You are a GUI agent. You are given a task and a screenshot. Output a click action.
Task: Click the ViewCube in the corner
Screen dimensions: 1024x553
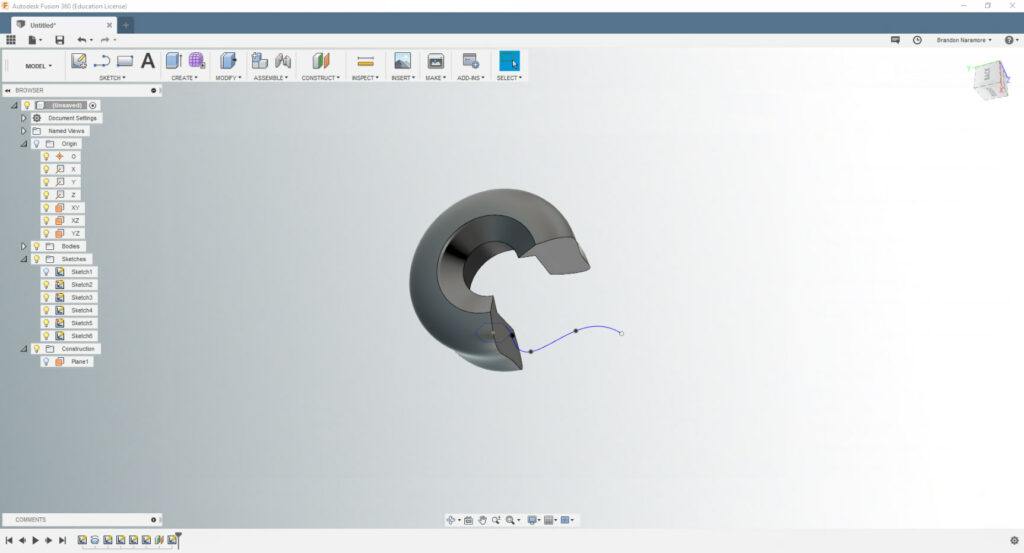pos(990,80)
